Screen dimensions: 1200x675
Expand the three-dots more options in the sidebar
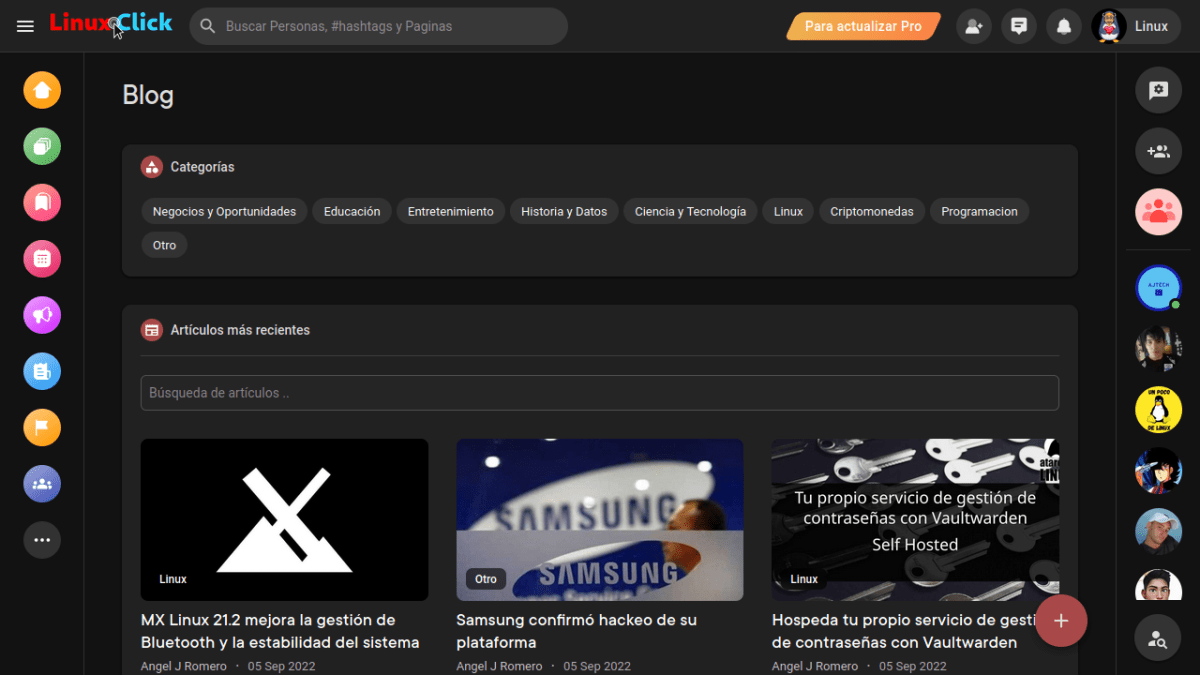click(42, 540)
